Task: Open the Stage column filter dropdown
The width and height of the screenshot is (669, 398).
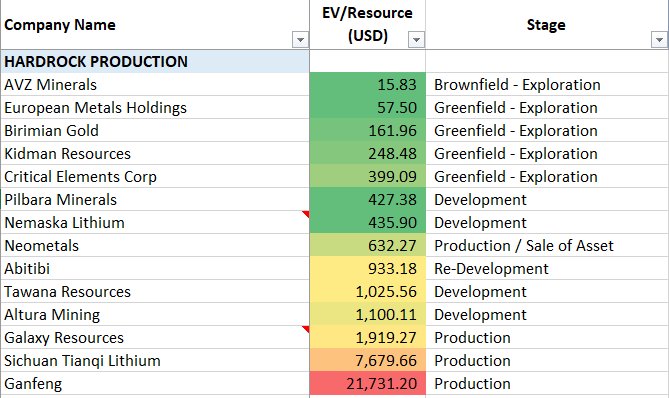Action: [659, 40]
